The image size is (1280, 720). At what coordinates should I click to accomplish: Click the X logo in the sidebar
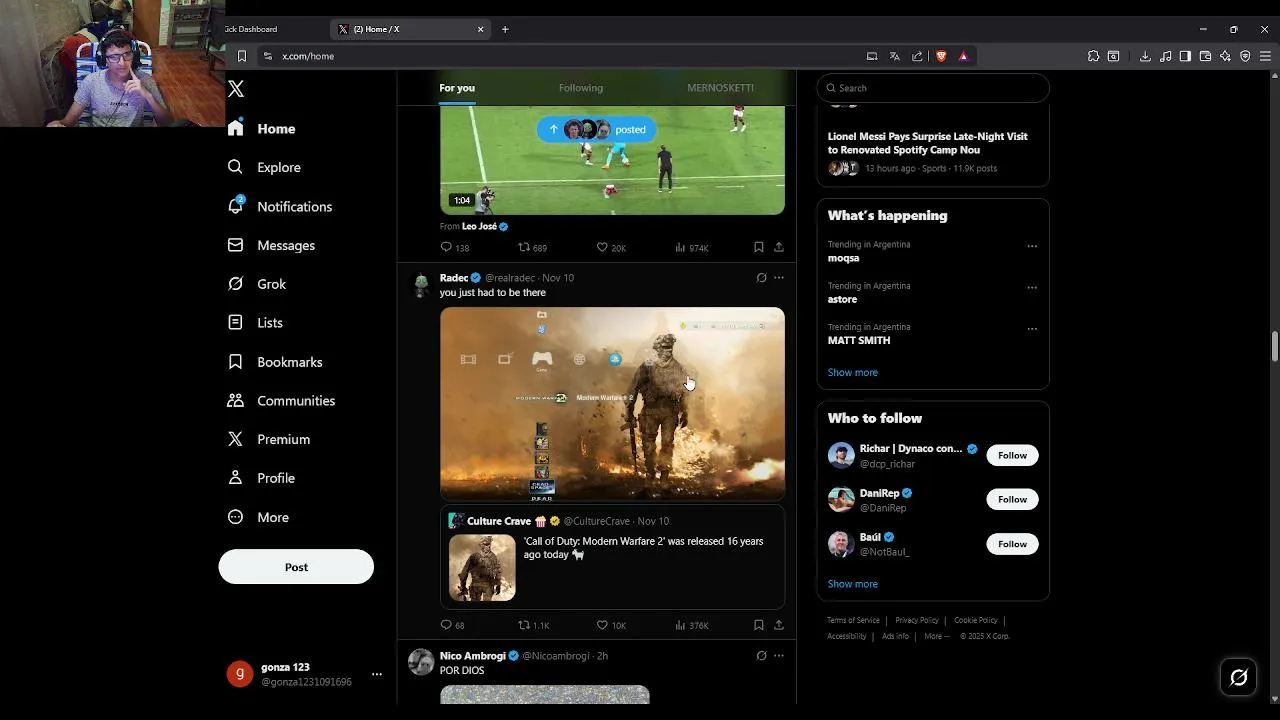236,89
